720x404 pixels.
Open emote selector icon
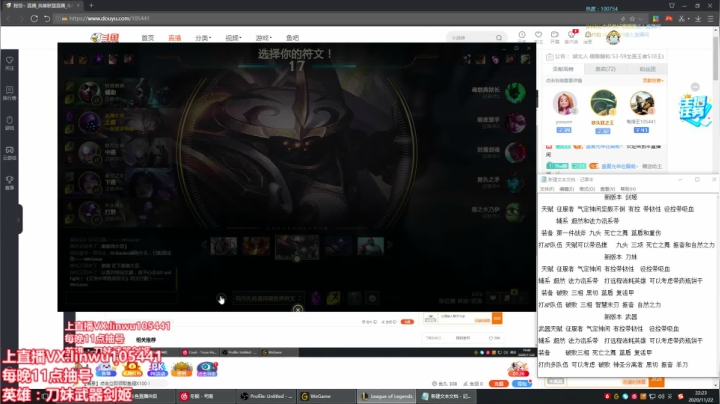pyautogui.click(x=372, y=298)
